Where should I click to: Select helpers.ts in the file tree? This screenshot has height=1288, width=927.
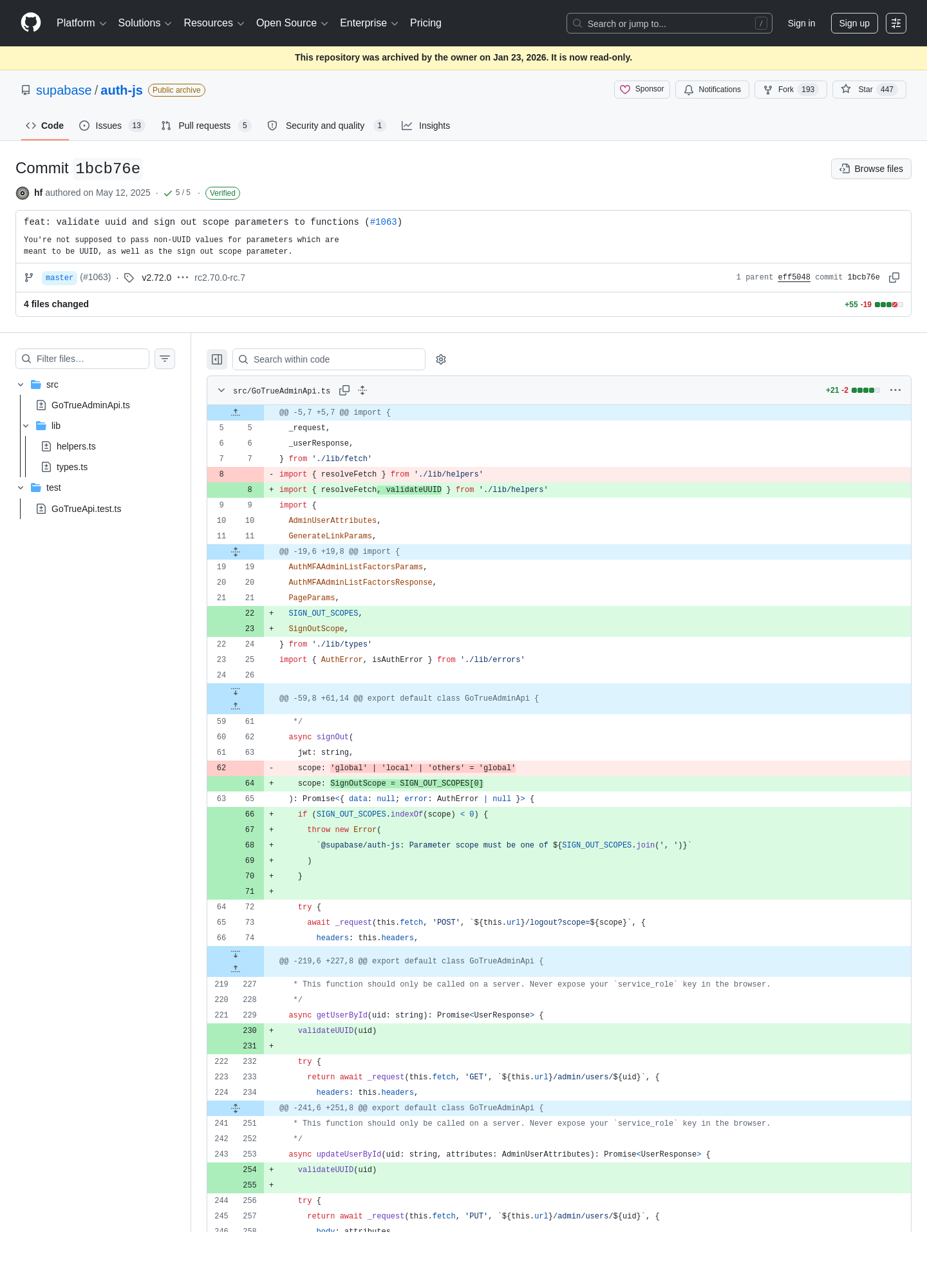click(76, 446)
